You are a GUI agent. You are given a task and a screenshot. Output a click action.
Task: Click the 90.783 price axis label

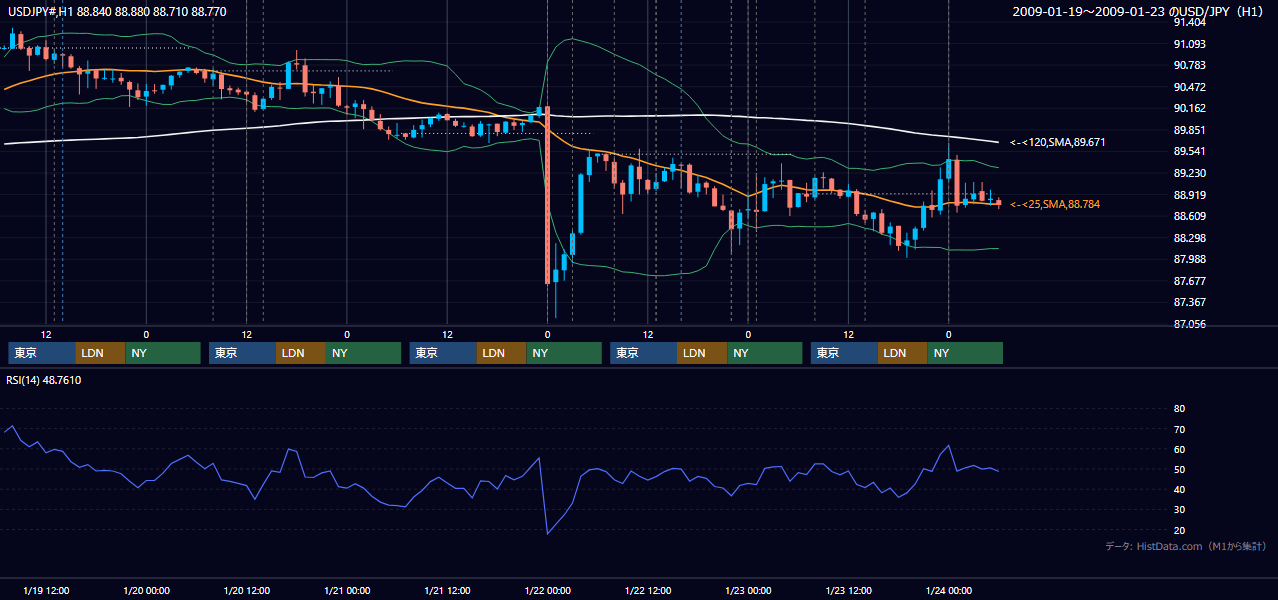pos(1189,65)
